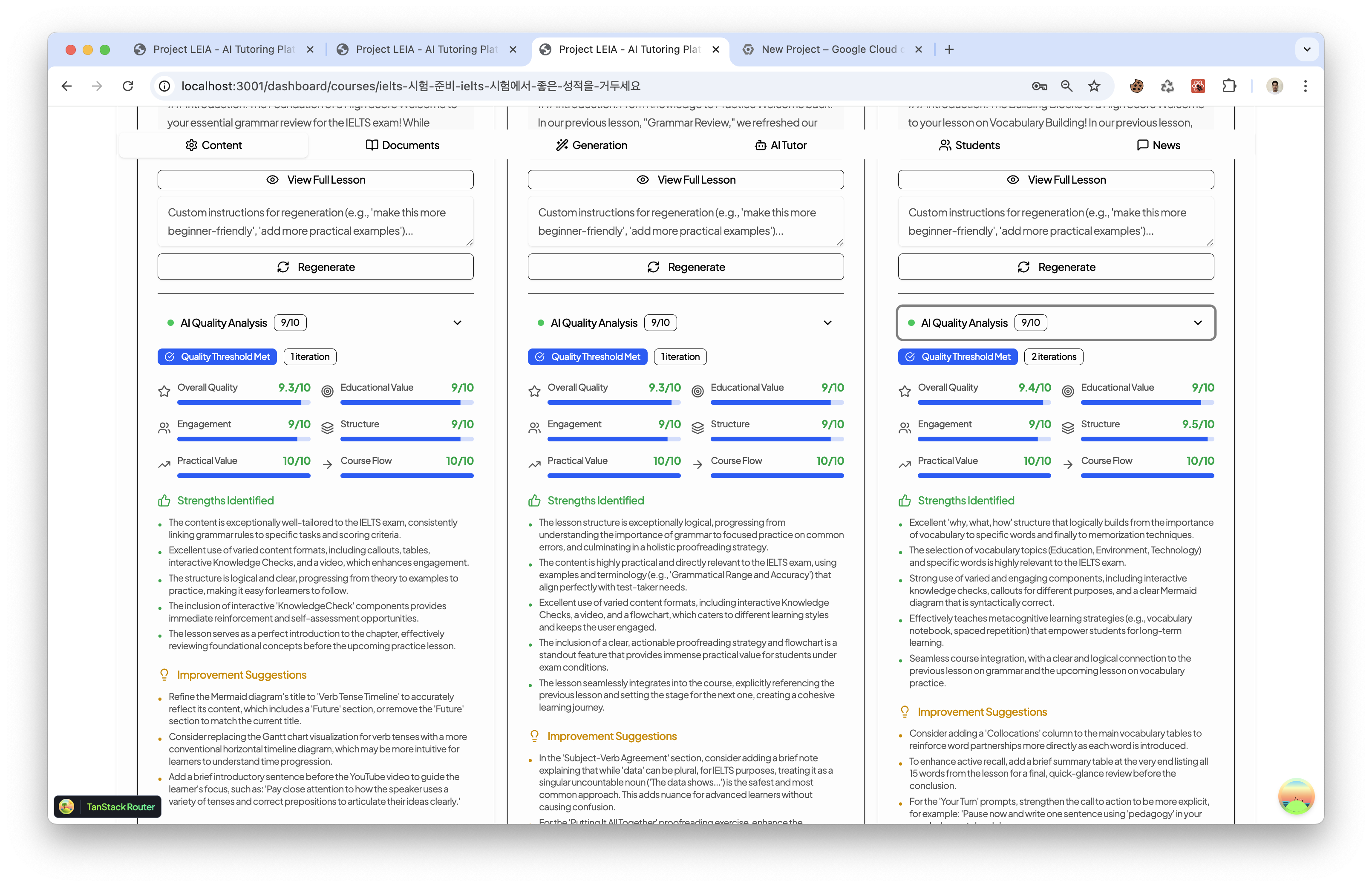Reload the page with the refresh icon
Screen dimensions: 1372x887
pyautogui.click(x=128, y=86)
